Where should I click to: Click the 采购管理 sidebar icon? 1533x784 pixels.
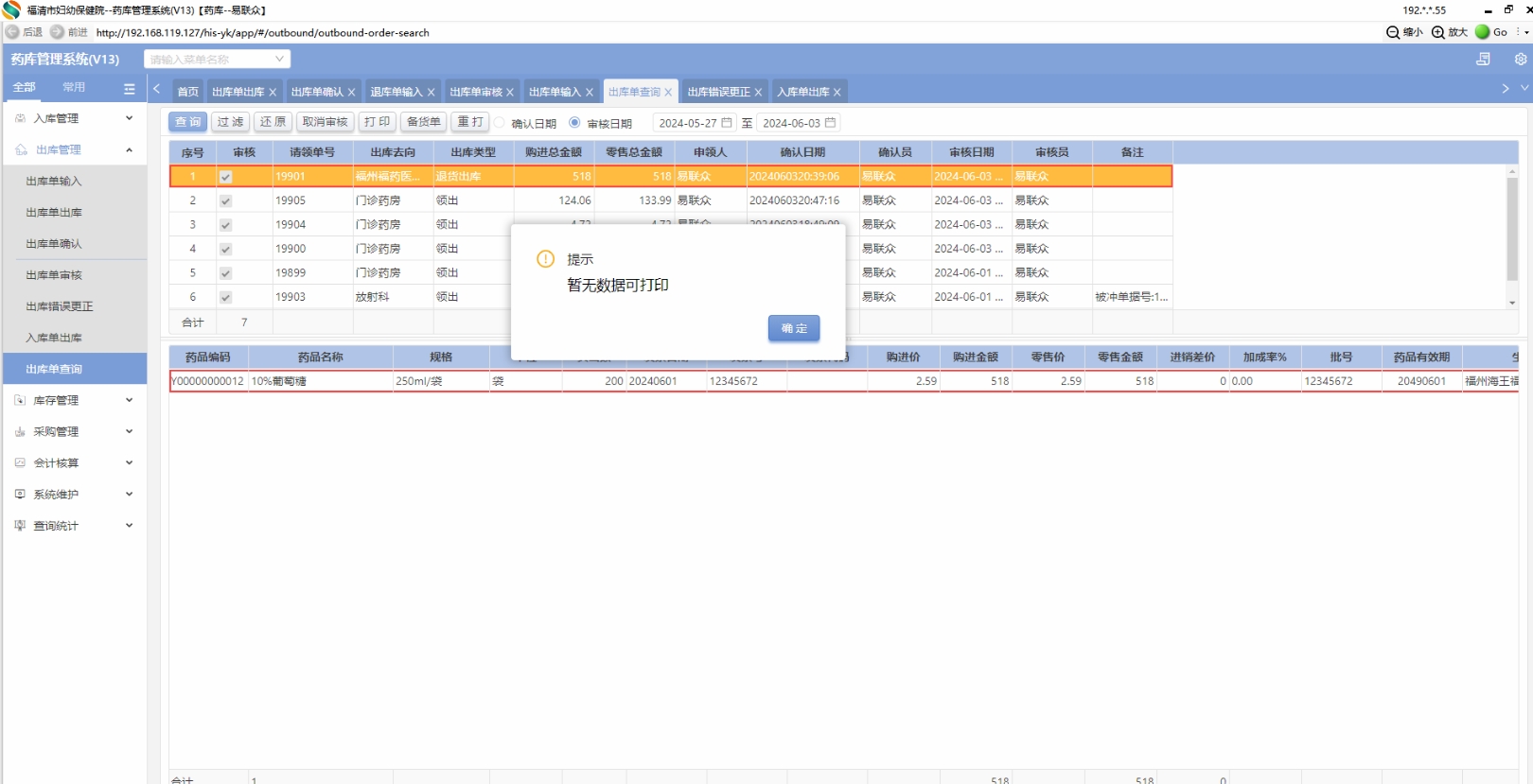click(20, 431)
